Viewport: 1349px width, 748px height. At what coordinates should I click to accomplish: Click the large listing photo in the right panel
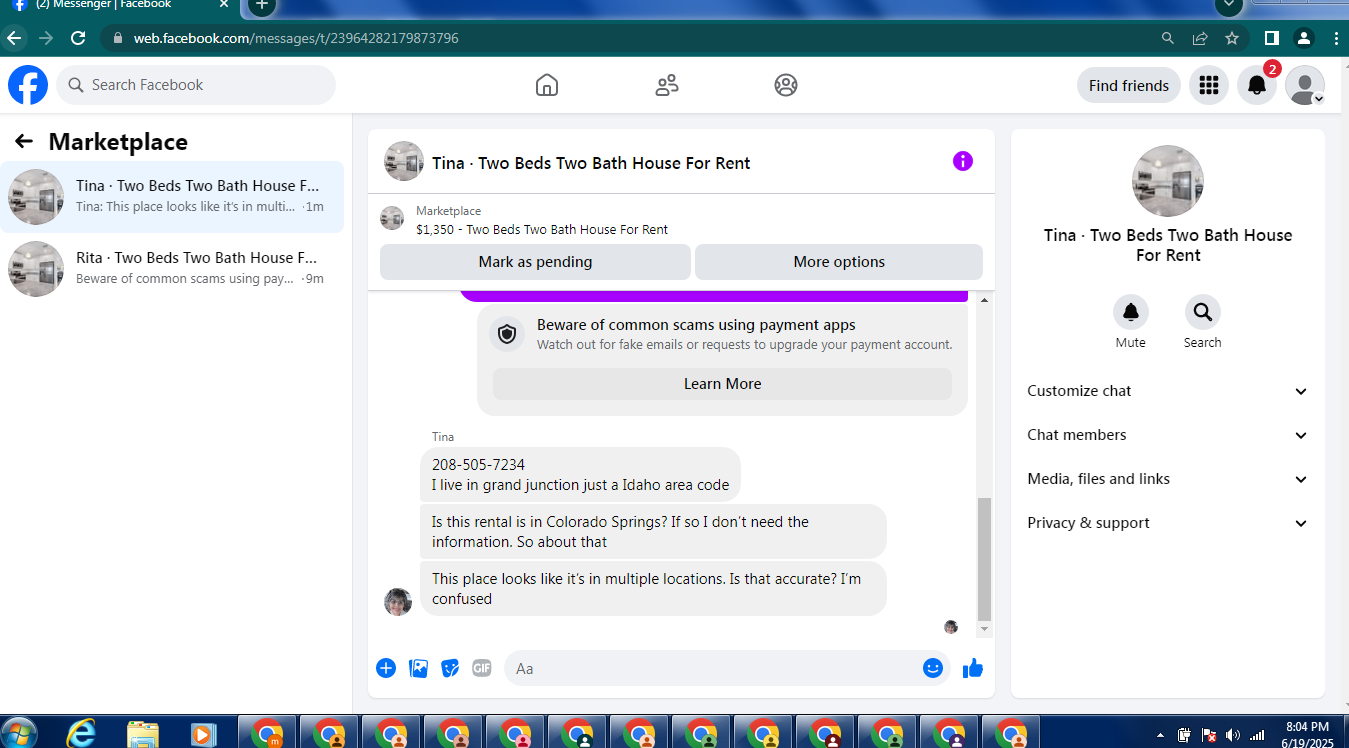tap(1167, 181)
